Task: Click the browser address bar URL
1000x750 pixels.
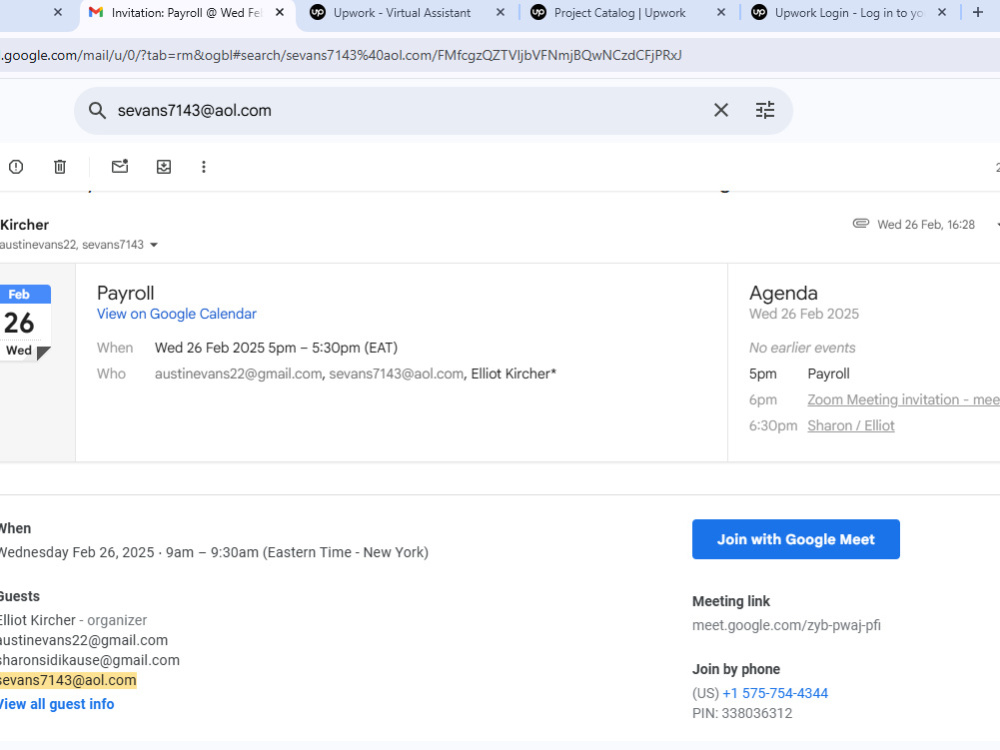Action: (x=341, y=55)
